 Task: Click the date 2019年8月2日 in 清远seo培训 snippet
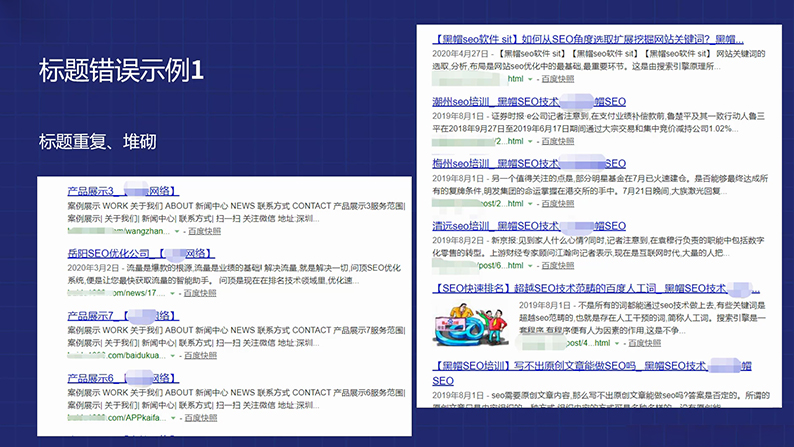coord(458,240)
